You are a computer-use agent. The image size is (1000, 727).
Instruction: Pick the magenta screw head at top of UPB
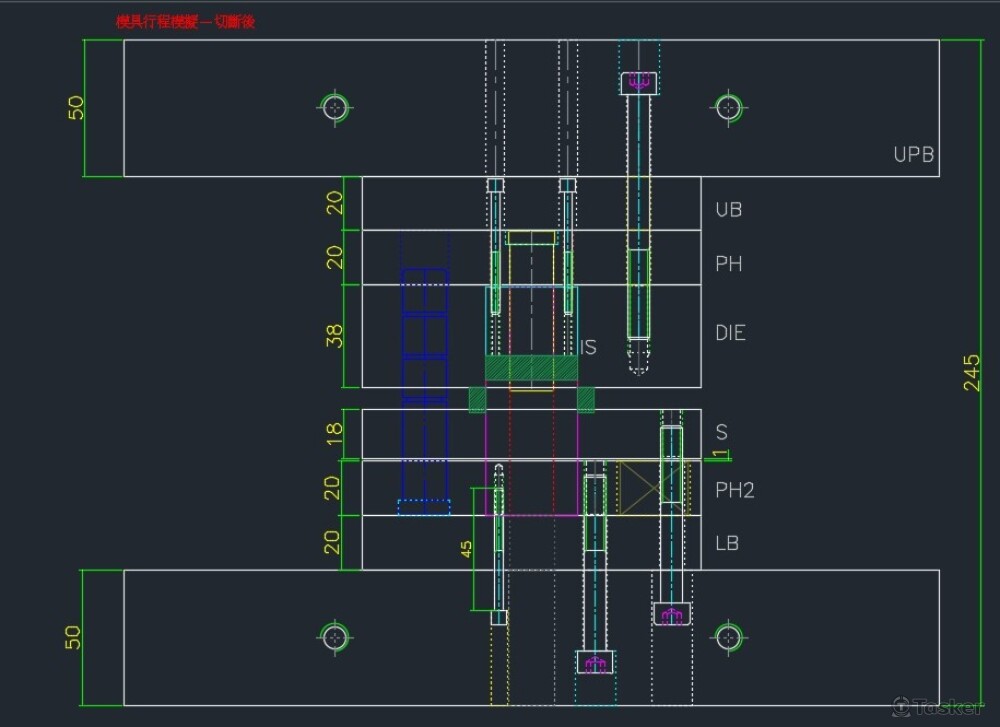pyautogui.click(x=640, y=82)
